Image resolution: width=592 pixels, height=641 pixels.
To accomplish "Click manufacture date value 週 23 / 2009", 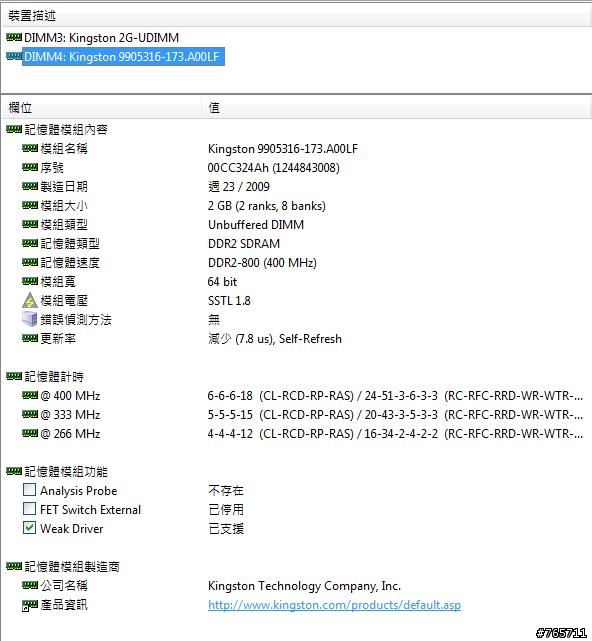I will point(239,186).
